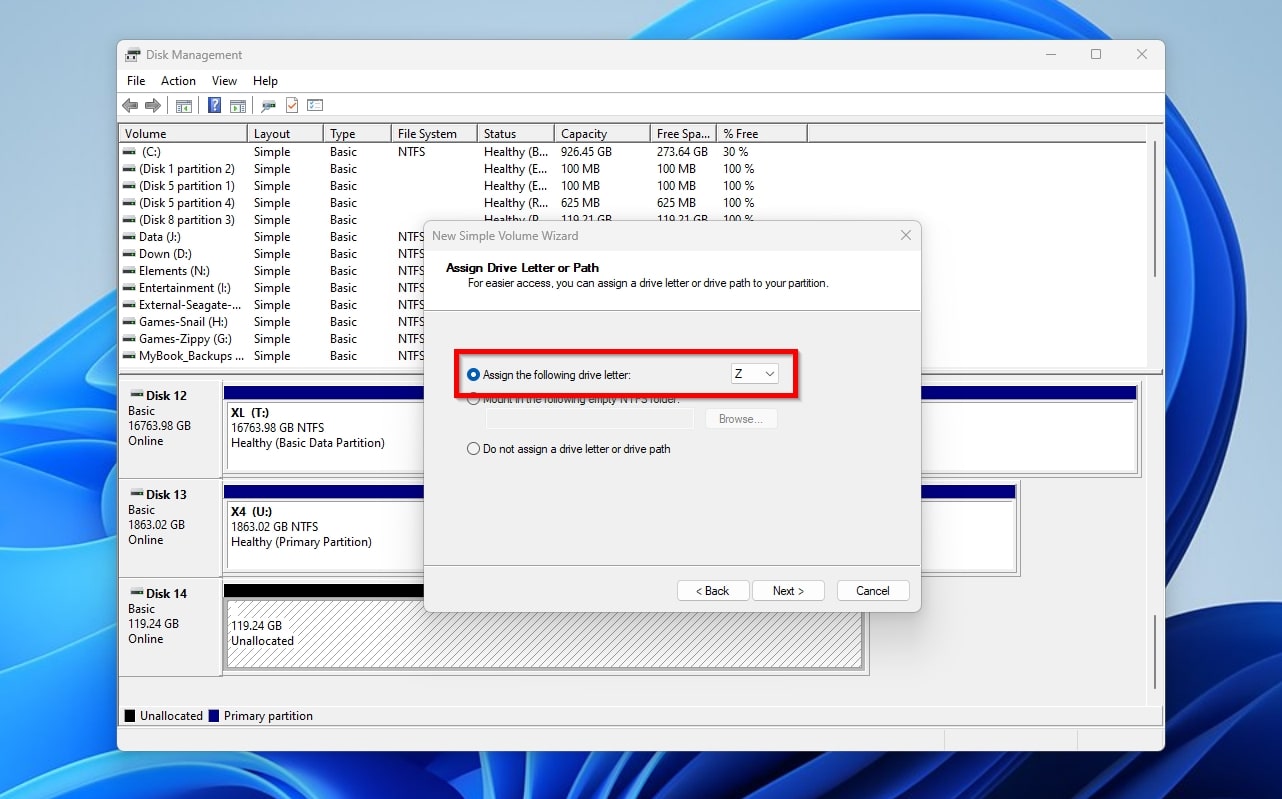Close the wizard with the X button
Viewport: 1282px width, 799px height.
(906, 236)
